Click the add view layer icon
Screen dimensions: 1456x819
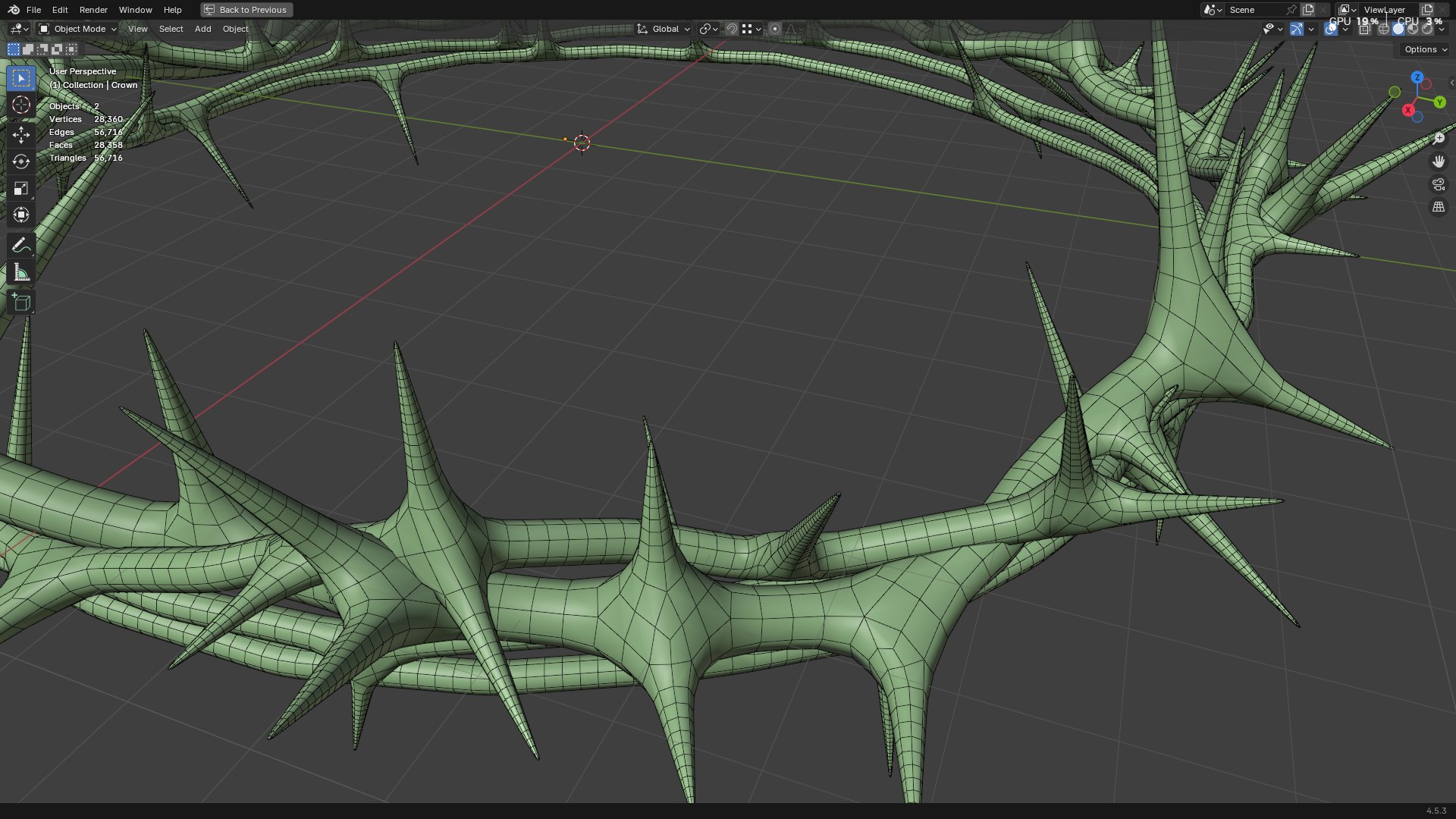click(1427, 10)
